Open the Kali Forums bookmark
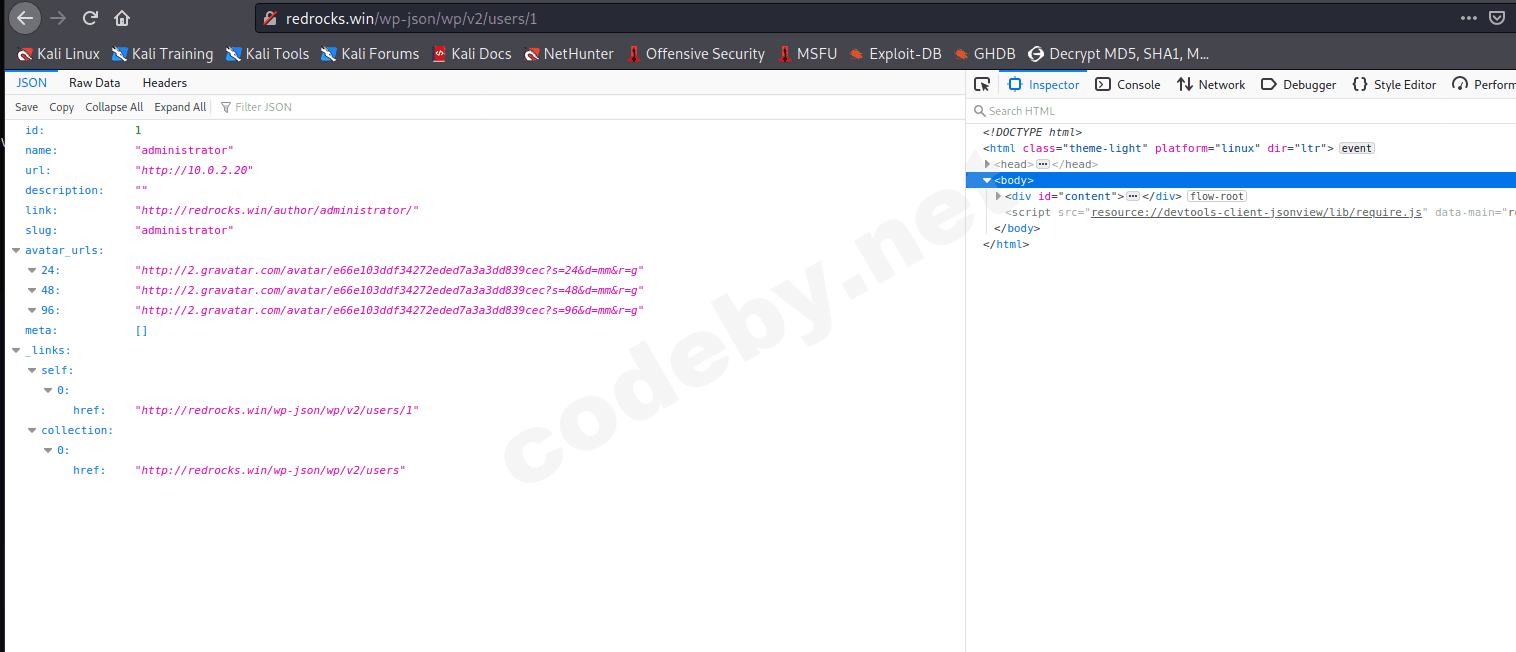The width and height of the screenshot is (1516, 652). [370, 54]
